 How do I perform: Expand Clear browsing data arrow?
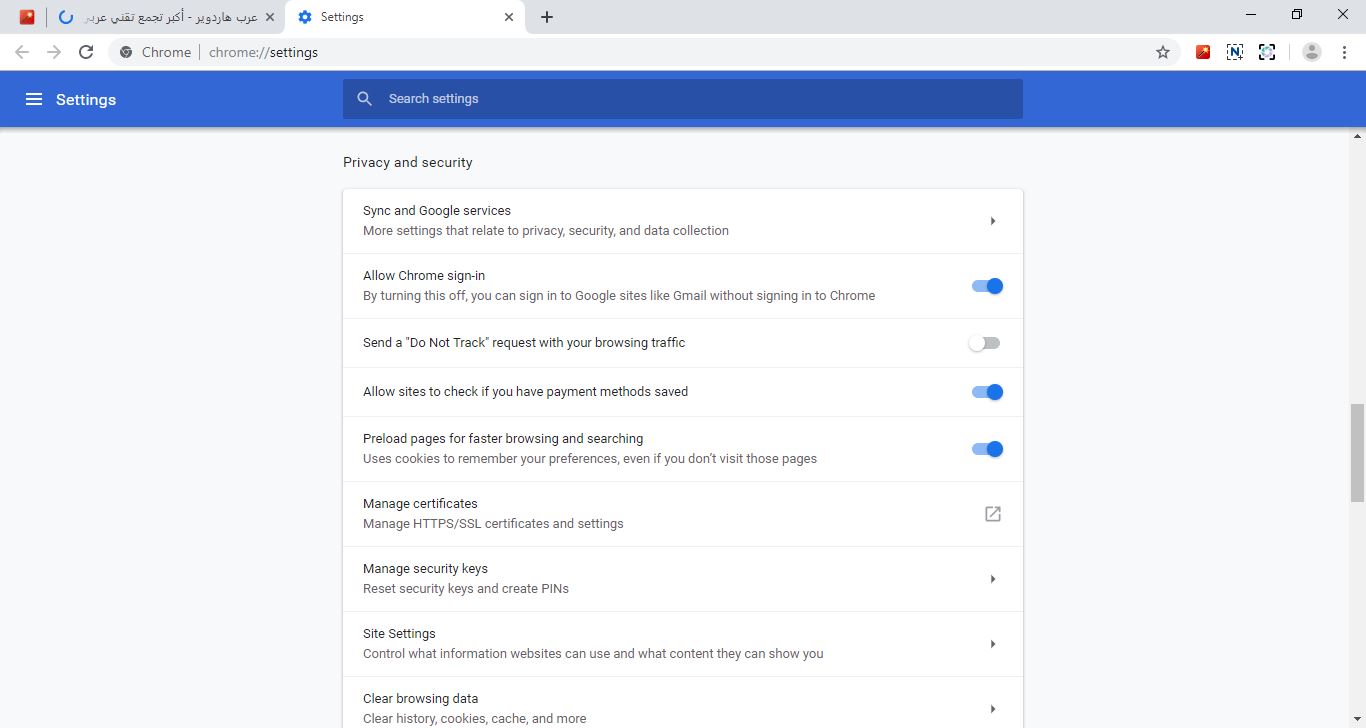coord(993,709)
